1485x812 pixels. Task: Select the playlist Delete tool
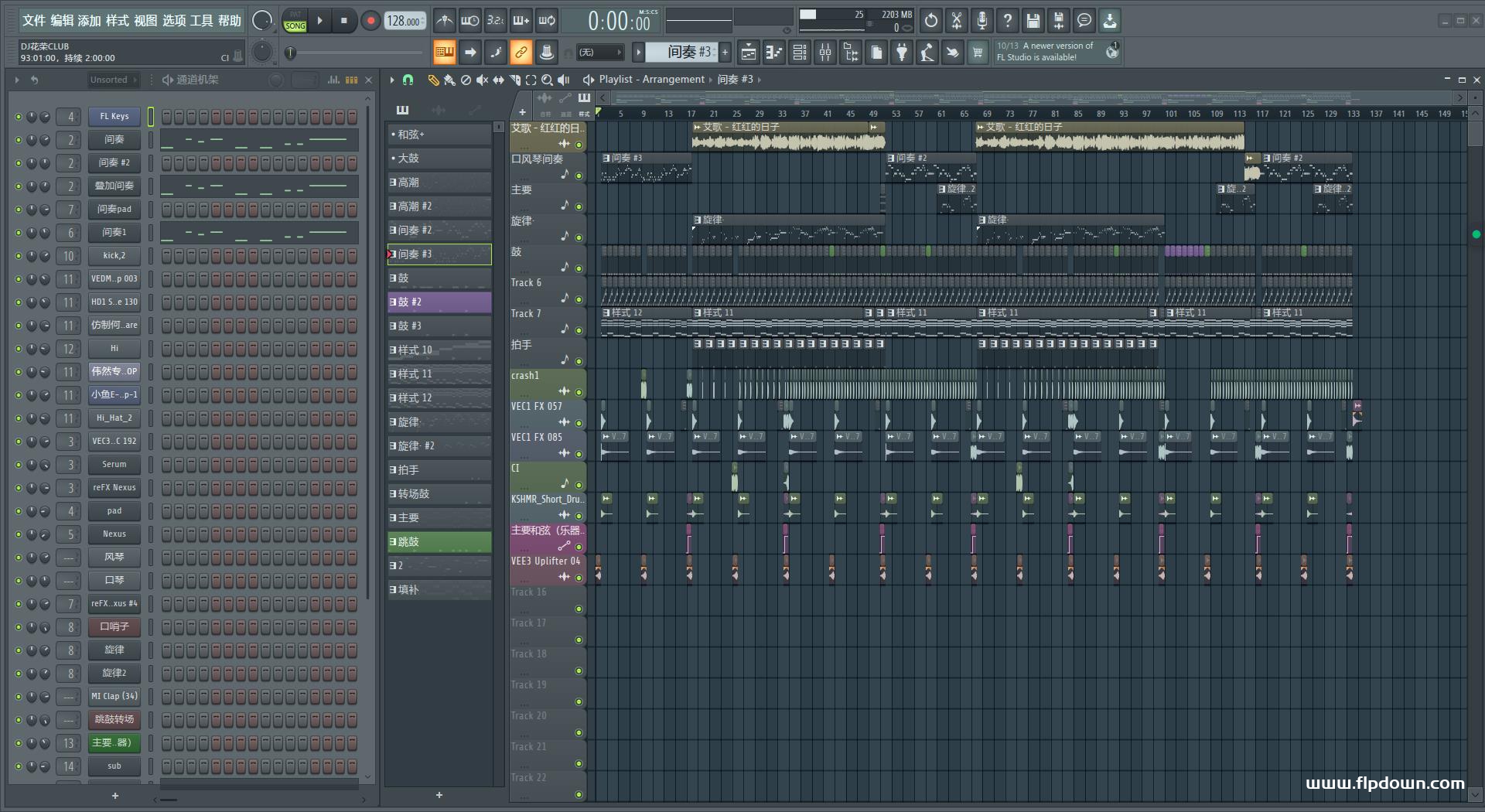pyautogui.click(x=466, y=80)
